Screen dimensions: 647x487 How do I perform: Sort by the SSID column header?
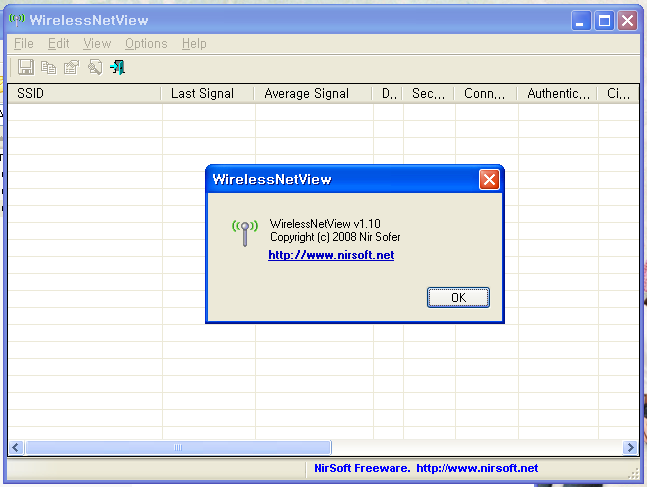tap(85, 93)
